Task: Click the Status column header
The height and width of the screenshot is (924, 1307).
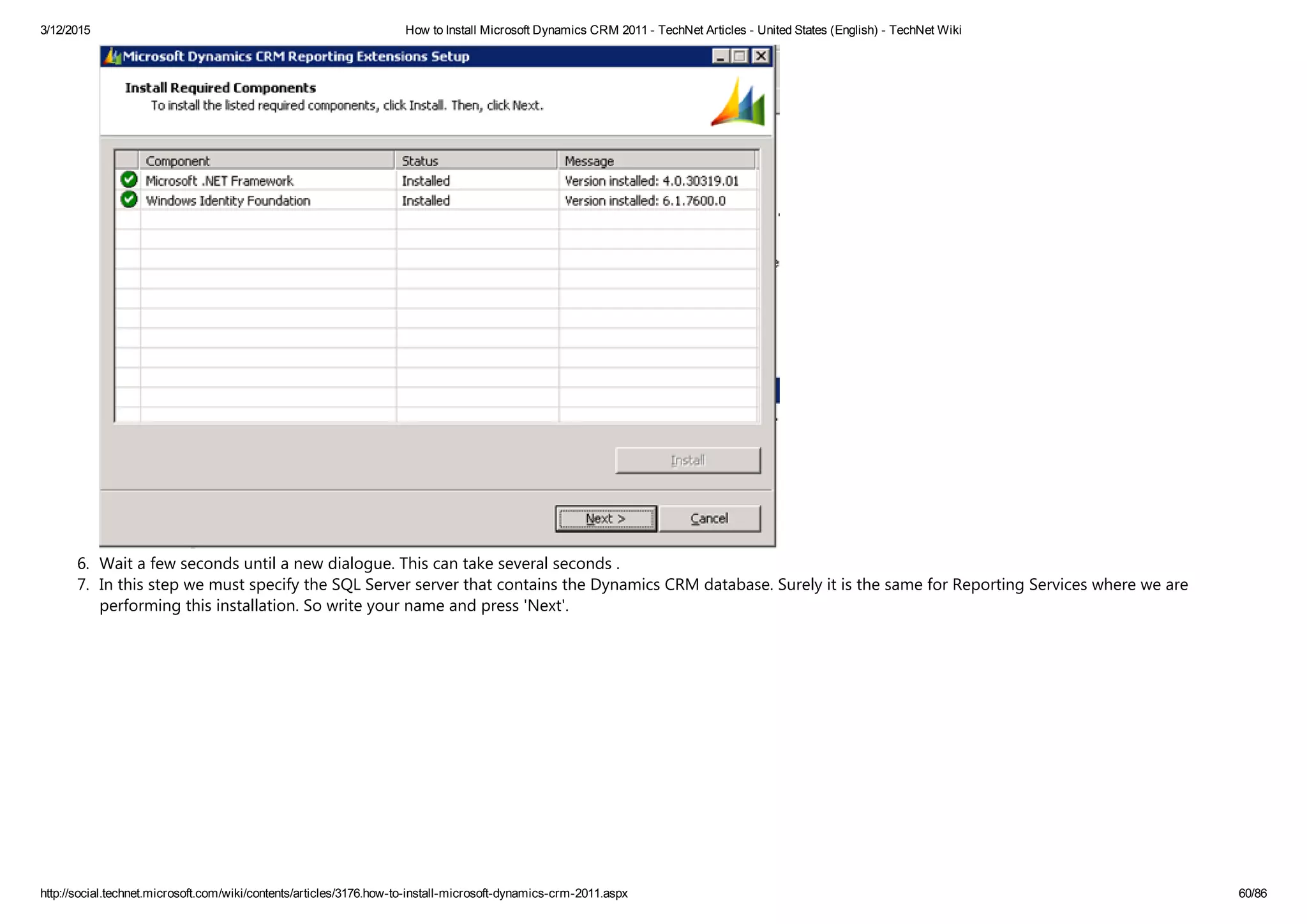Action: pos(476,161)
